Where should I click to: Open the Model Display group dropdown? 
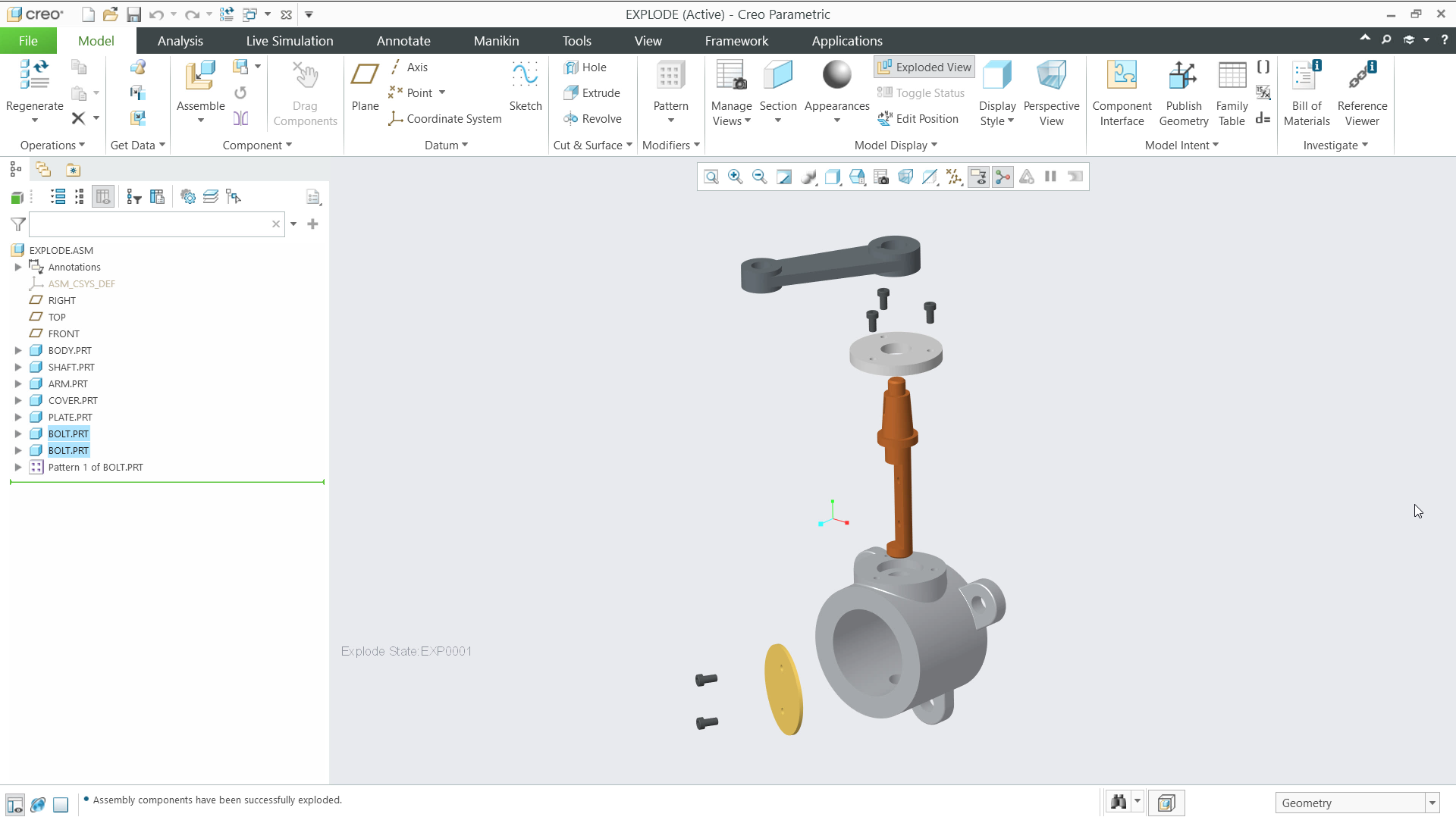(x=896, y=146)
